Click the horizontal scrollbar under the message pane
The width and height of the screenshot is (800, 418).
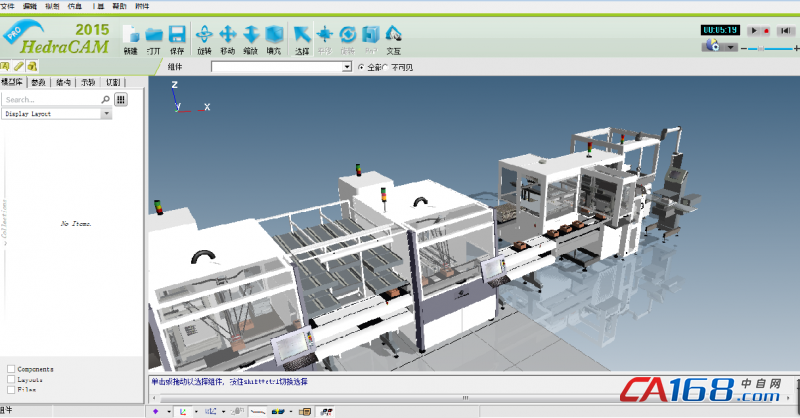(465, 398)
